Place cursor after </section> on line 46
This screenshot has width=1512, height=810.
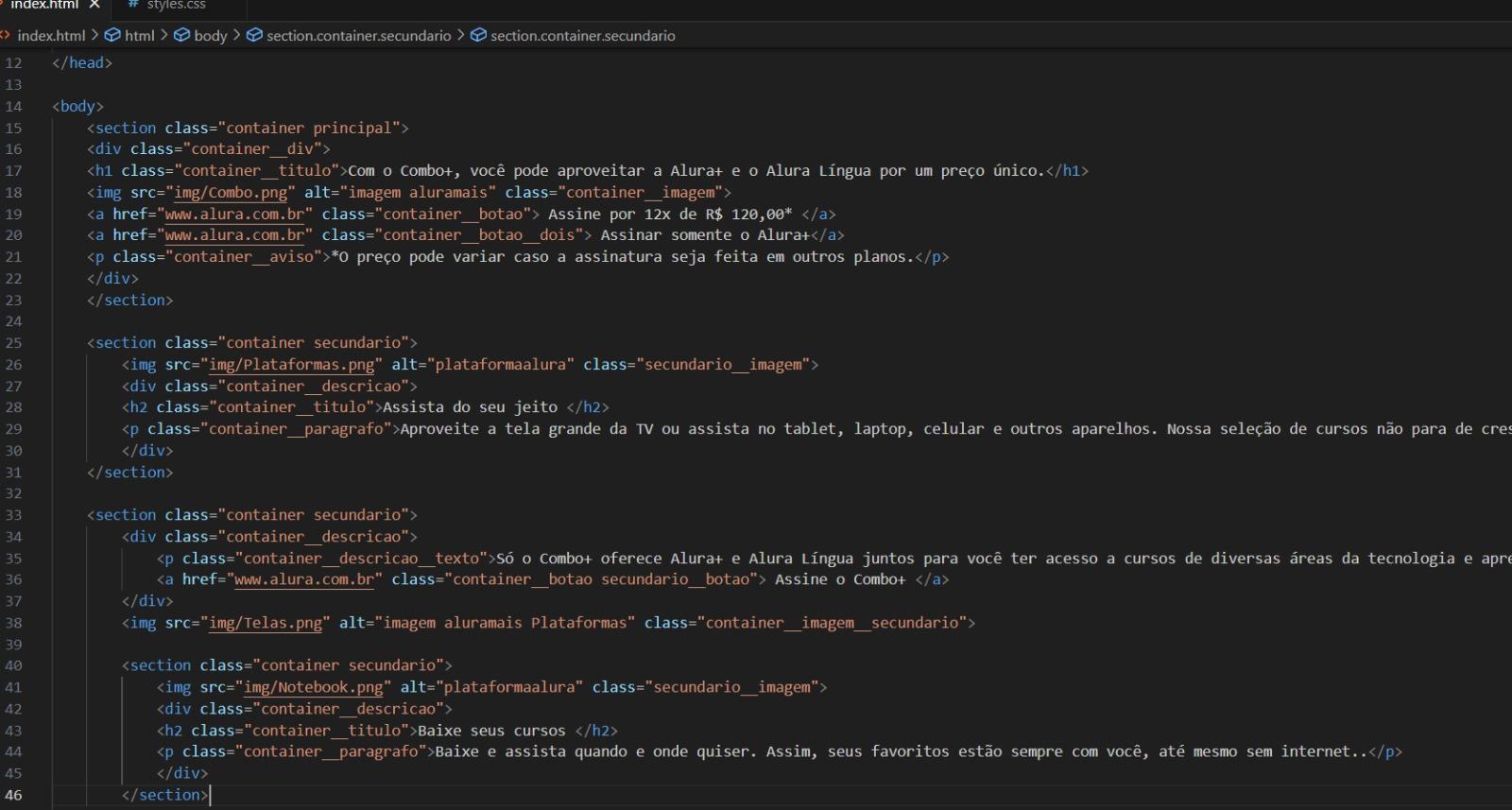pos(209,795)
